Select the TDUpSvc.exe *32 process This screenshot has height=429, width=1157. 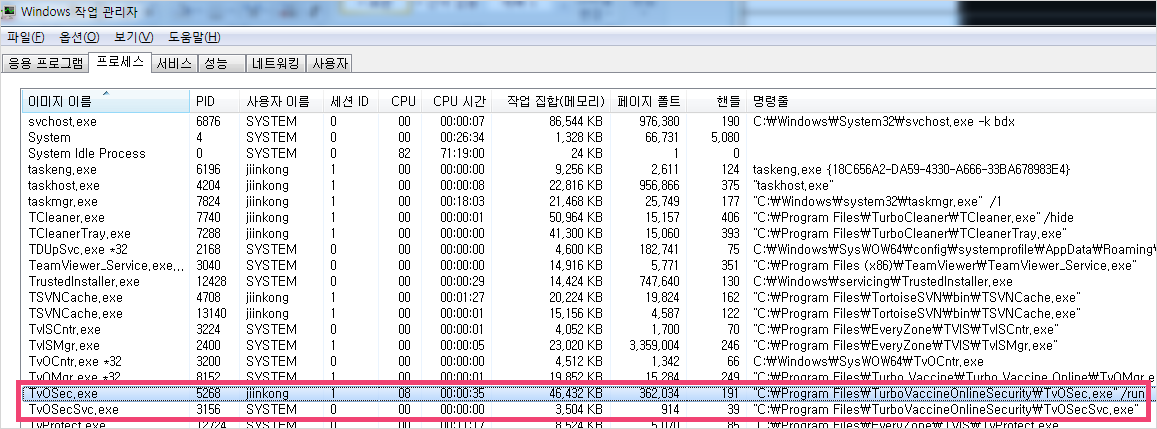click(588, 250)
